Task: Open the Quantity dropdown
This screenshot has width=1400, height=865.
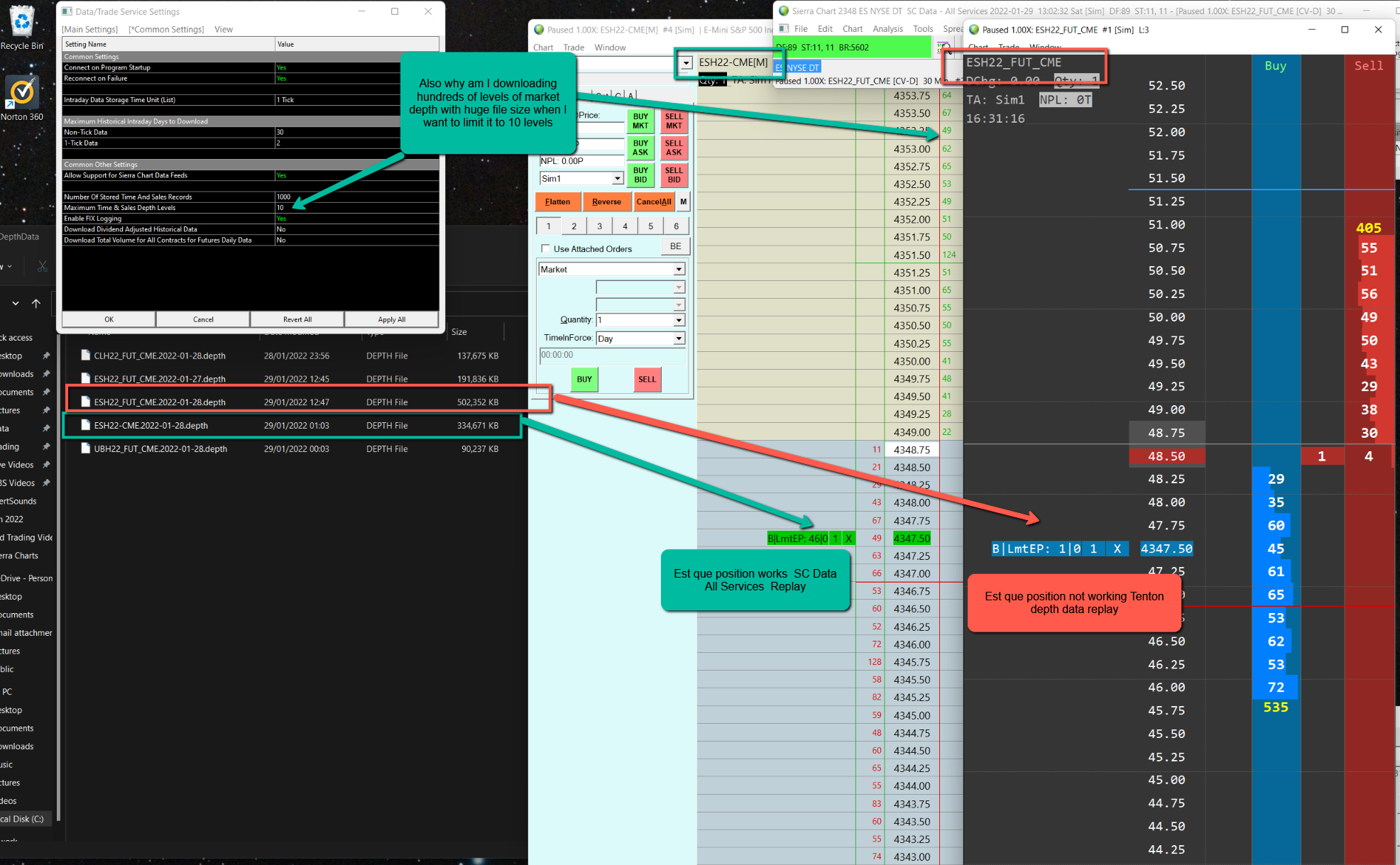Action: (x=679, y=320)
